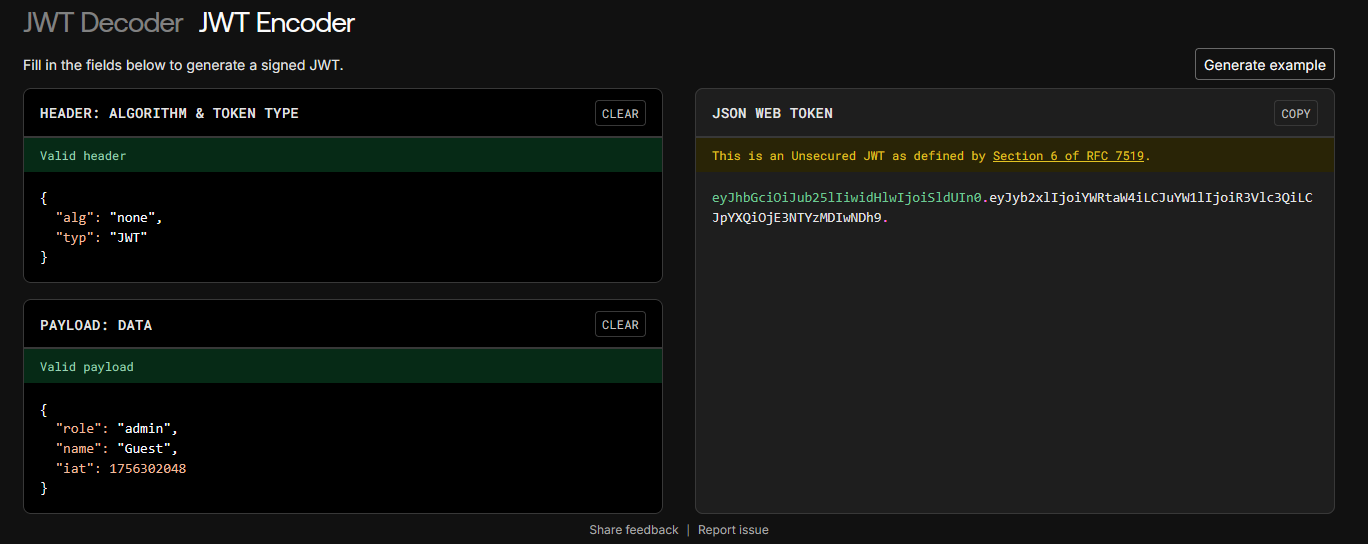Screen dimensions: 1368x544
Task: Click the Generate example button
Action: (x=1265, y=64)
